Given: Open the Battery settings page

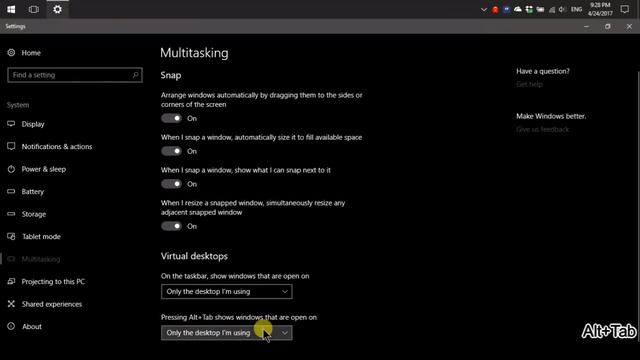Looking at the screenshot, I should pos(33,192).
